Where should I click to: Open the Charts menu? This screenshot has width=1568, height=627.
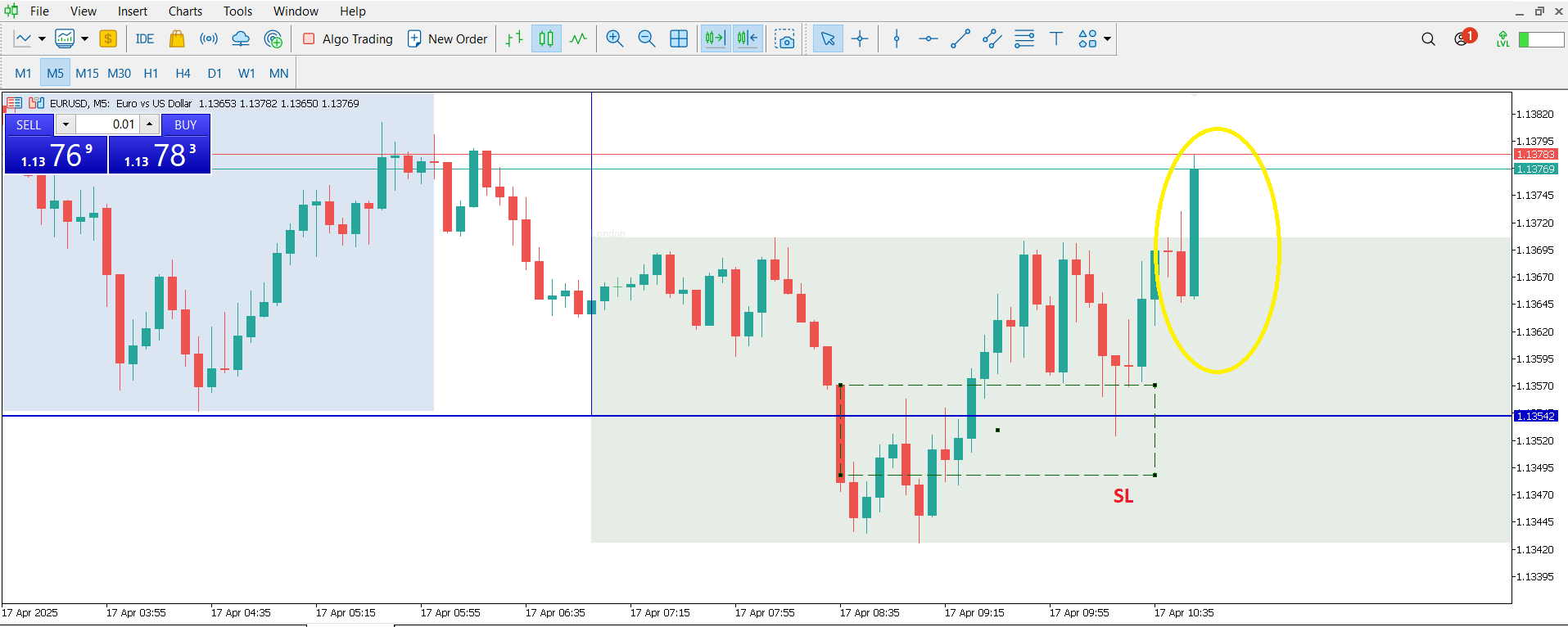point(185,11)
